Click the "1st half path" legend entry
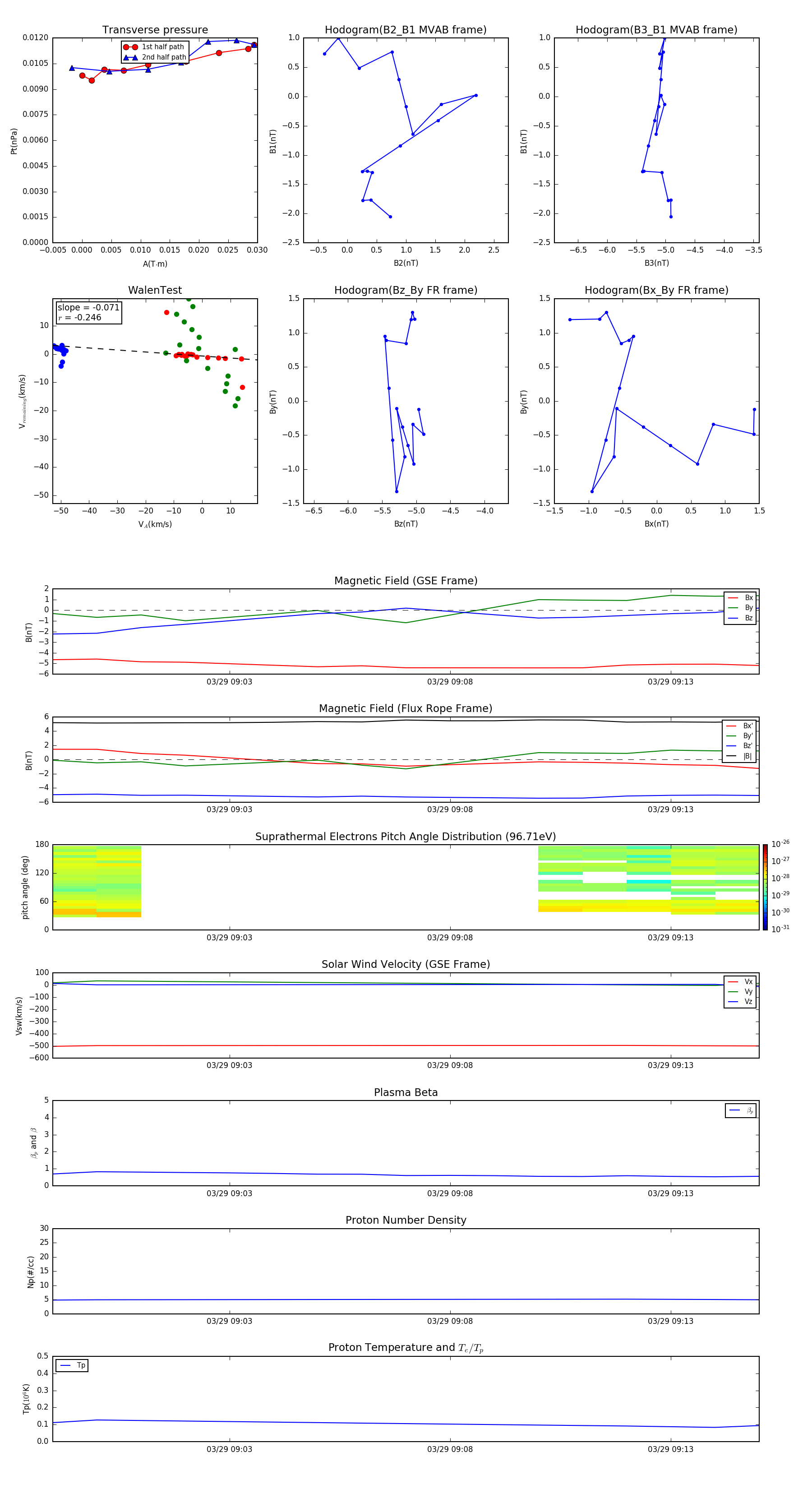 154,47
